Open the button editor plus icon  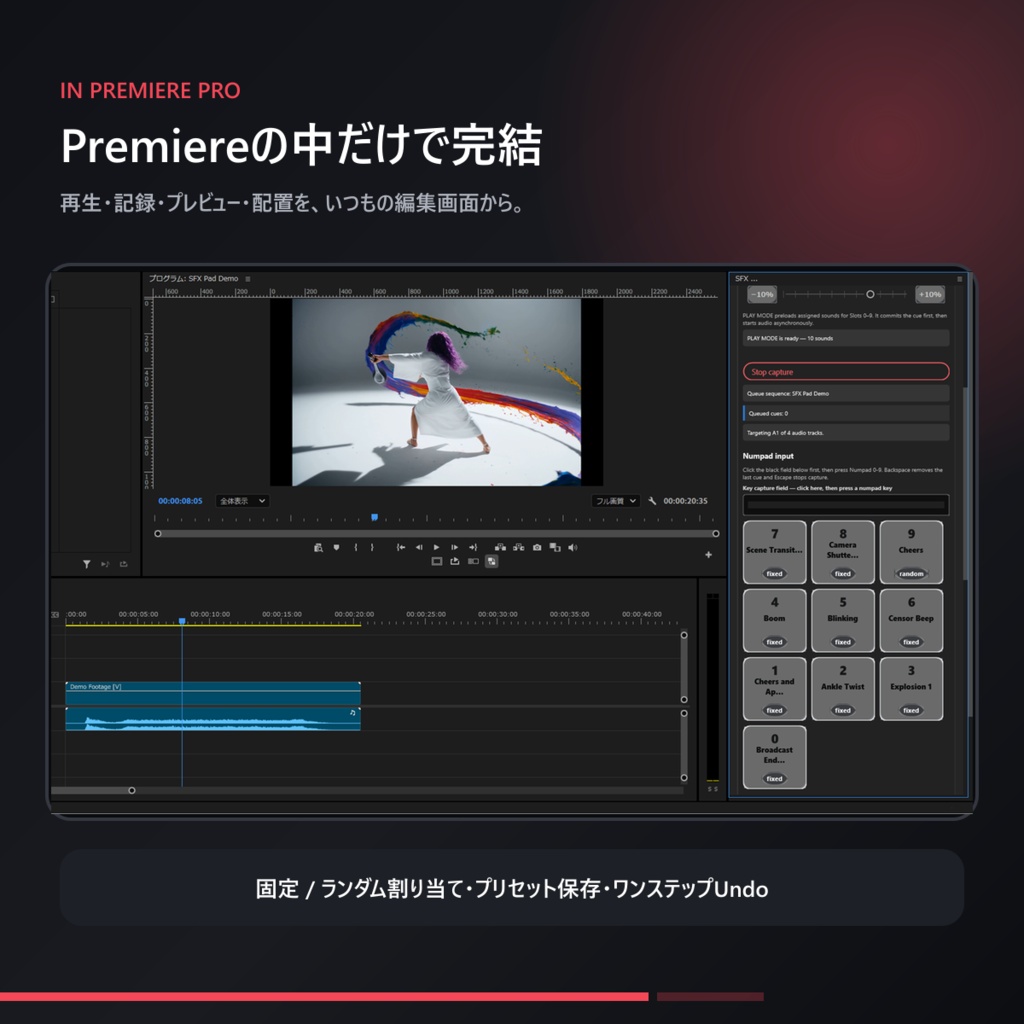[709, 554]
